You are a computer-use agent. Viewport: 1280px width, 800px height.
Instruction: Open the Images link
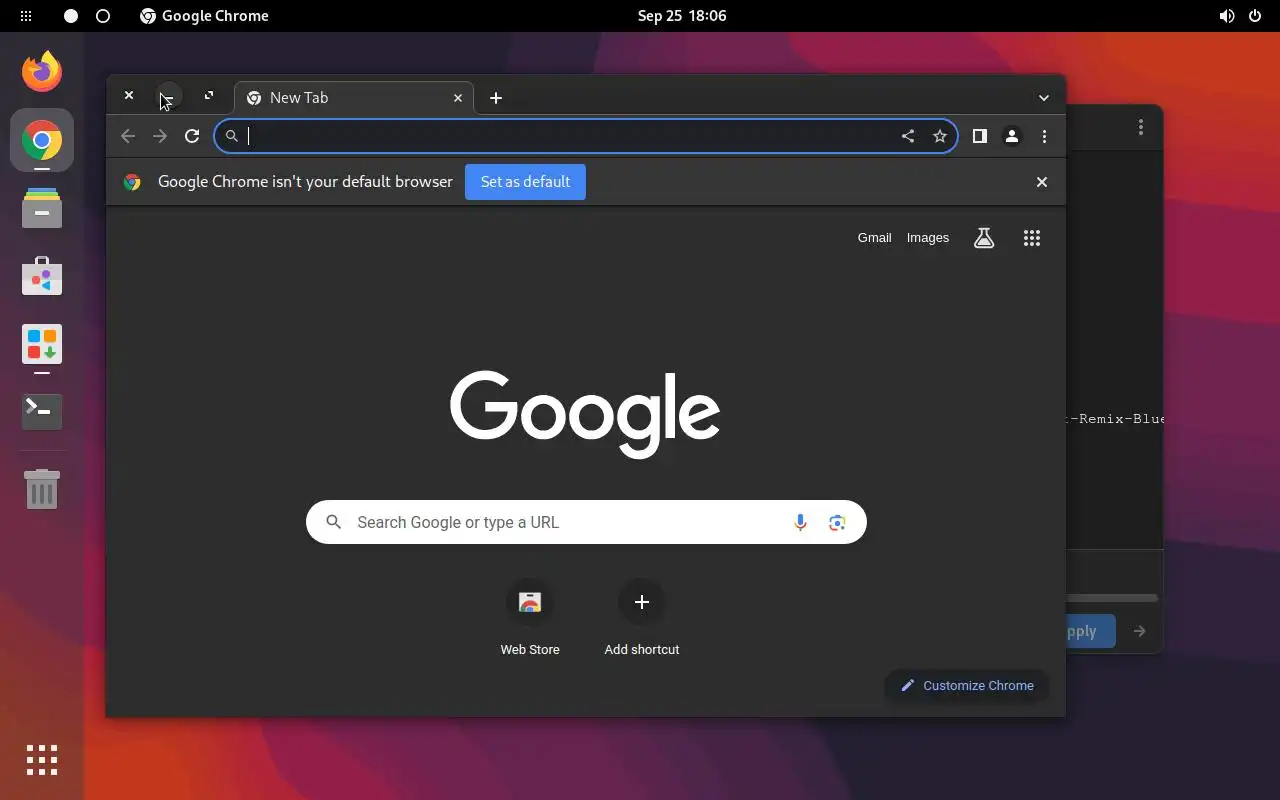coord(928,238)
